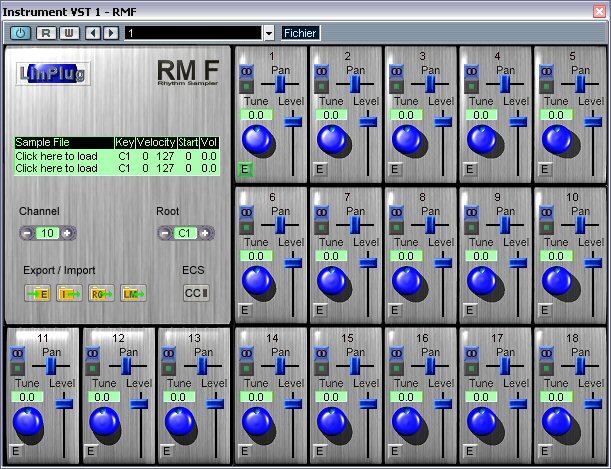Toggle the loop icon on pad 16
The width and height of the screenshot is (611, 469).
point(396,354)
